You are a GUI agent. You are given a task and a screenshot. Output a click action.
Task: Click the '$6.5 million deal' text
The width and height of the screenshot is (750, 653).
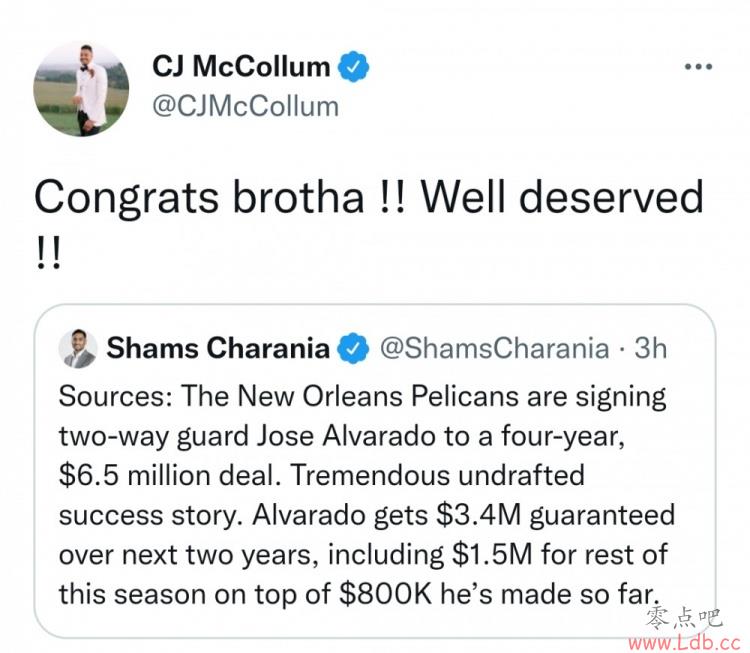(x=170, y=476)
